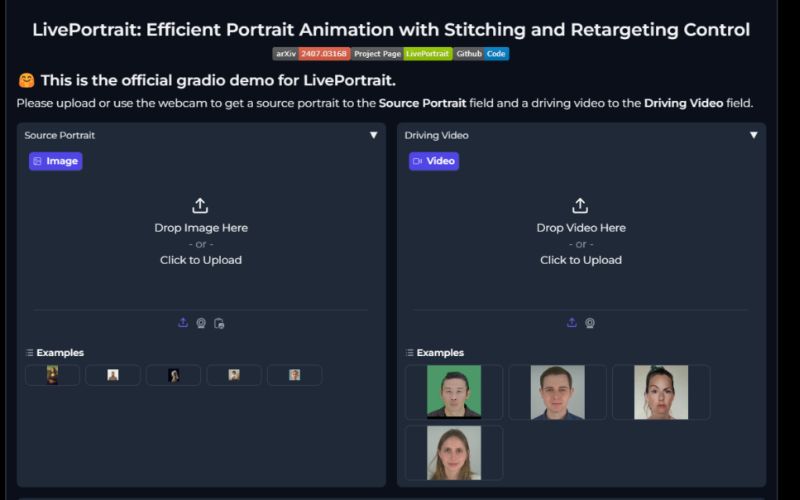Screen dimensions: 800x500
Task: Open the Github Code badge
Action: click(x=481, y=54)
